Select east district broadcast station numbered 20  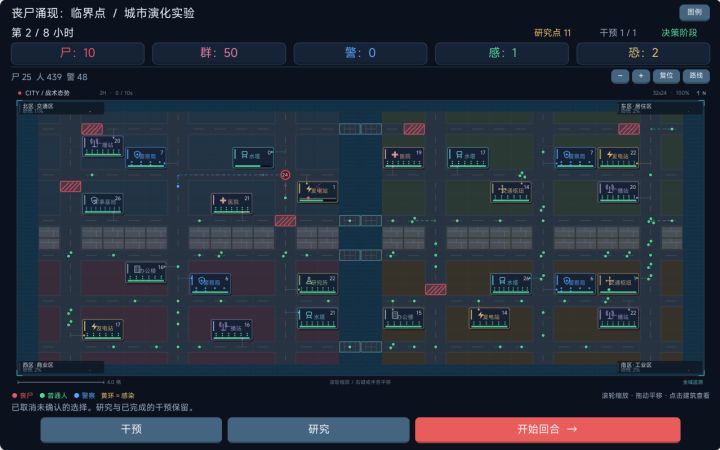pyautogui.click(x=618, y=192)
